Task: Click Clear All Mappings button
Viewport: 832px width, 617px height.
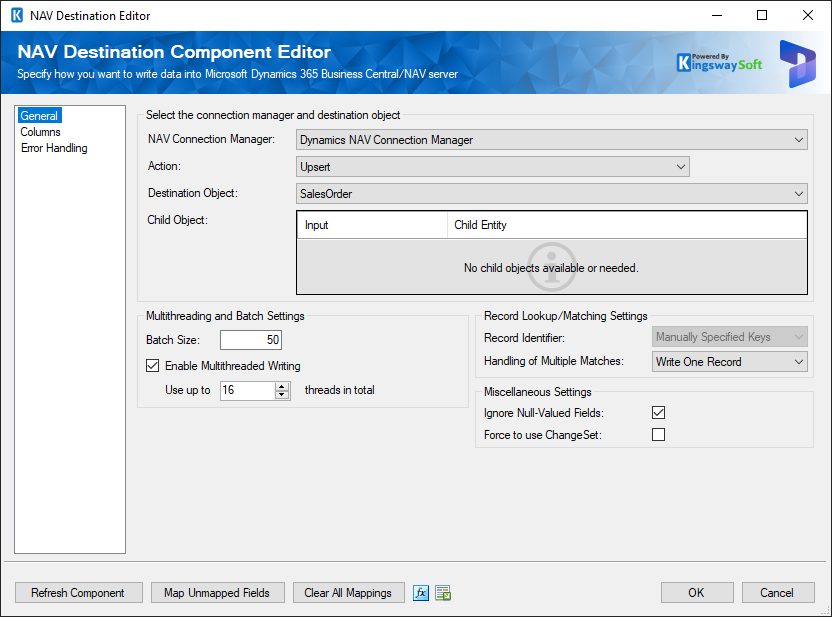Action: [x=349, y=593]
